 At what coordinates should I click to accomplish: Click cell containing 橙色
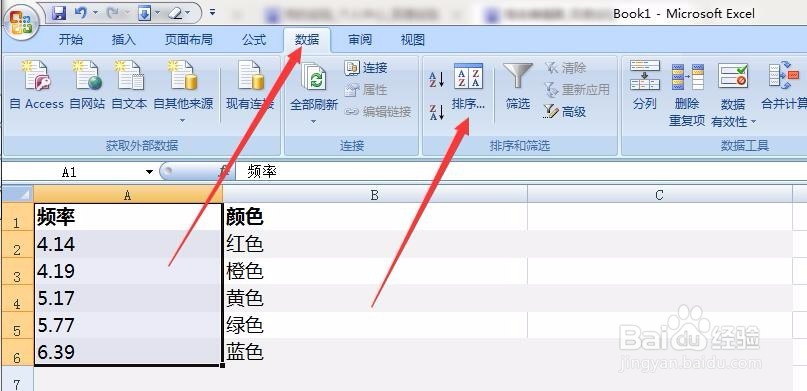coord(375,271)
